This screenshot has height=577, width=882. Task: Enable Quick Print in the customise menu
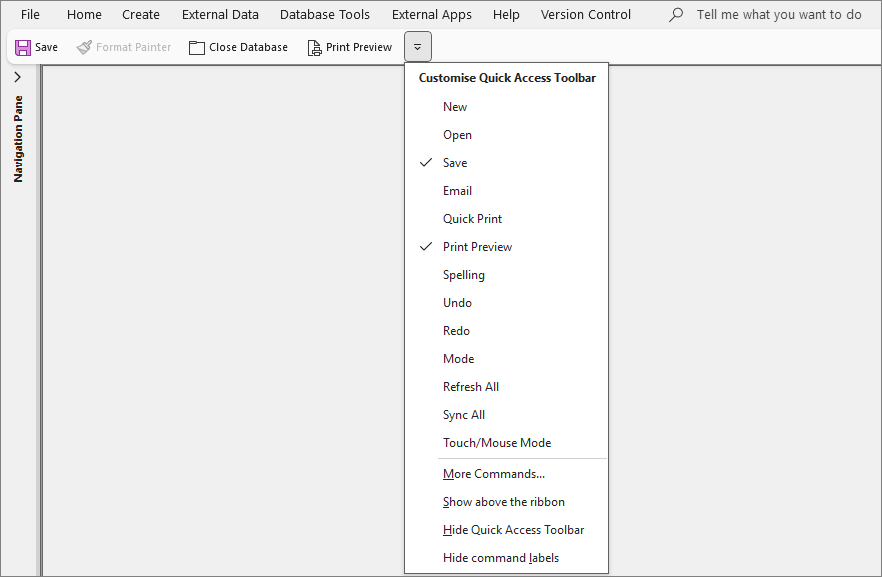tap(506, 219)
